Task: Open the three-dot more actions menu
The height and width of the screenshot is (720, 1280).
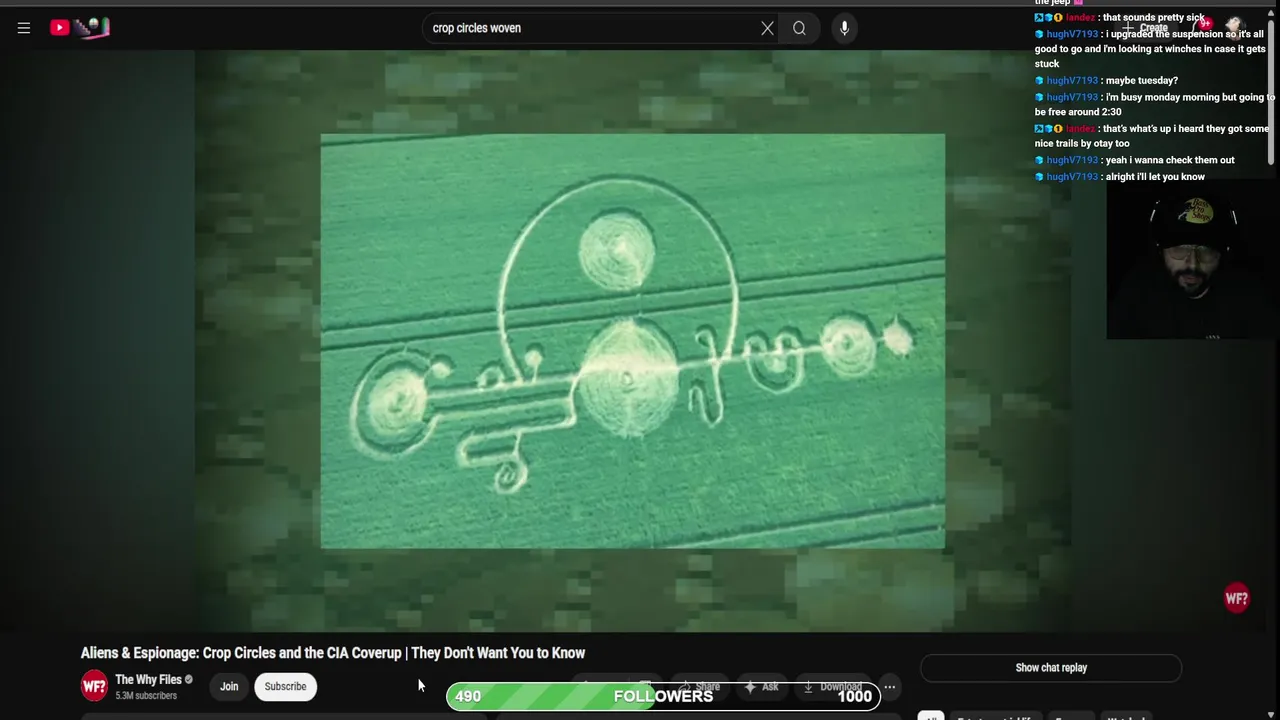Action: (889, 687)
